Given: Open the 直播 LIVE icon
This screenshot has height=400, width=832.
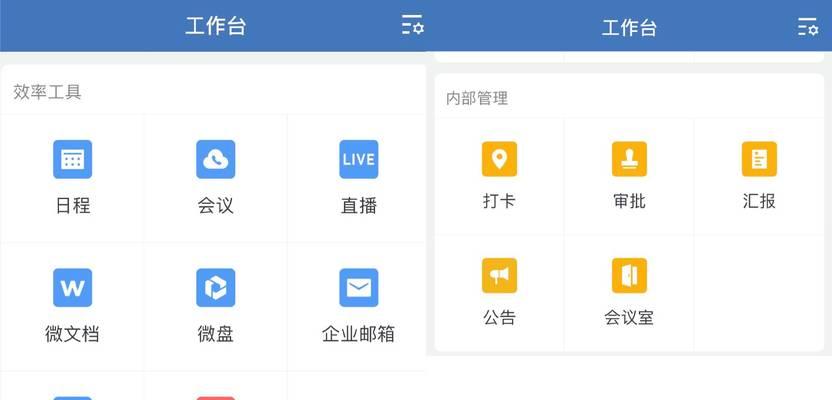Looking at the screenshot, I should pyautogui.click(x=359, y=159).
